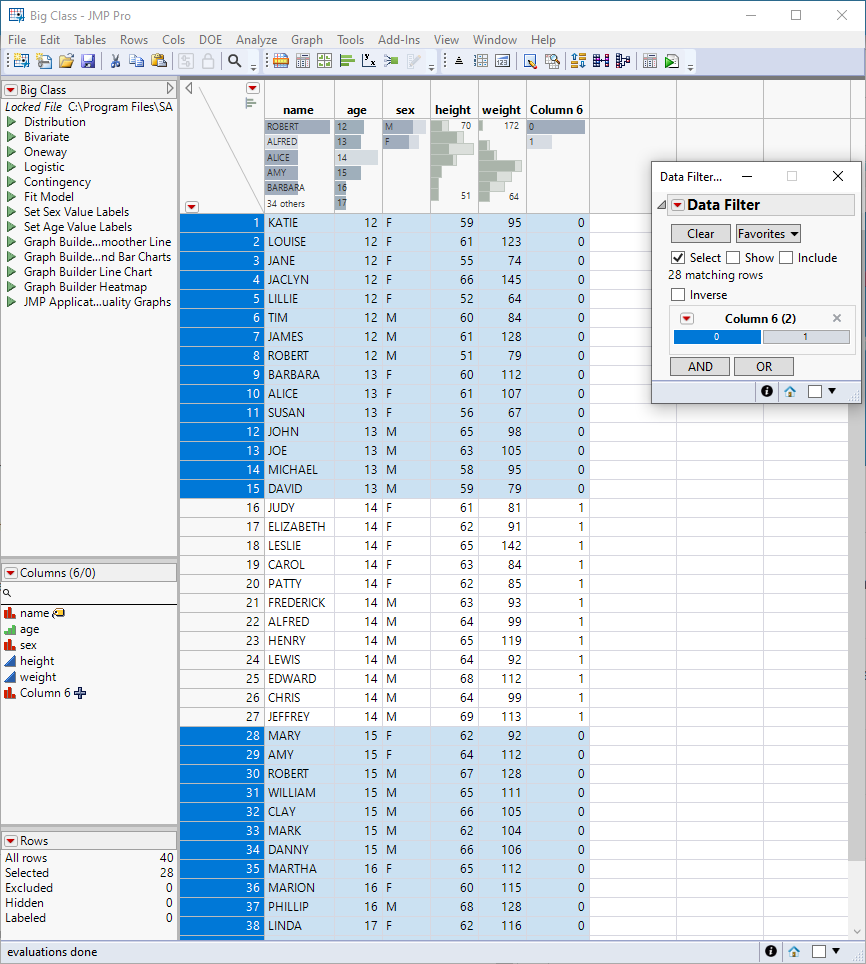Enable the Show checkbox in Data Filter
Screen dimensions: 866x964
[x=733, y=258]
